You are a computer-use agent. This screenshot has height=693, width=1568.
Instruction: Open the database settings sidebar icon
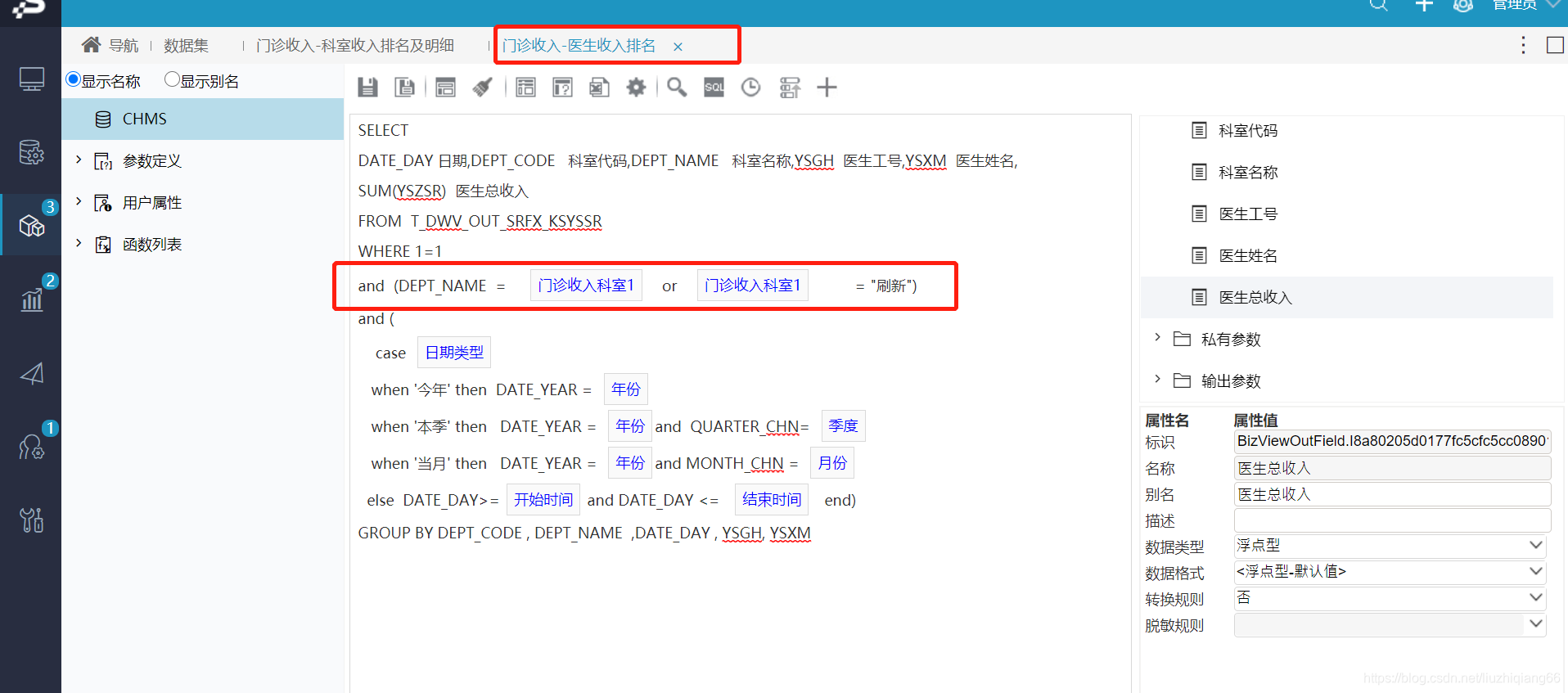tap(31, 152)
